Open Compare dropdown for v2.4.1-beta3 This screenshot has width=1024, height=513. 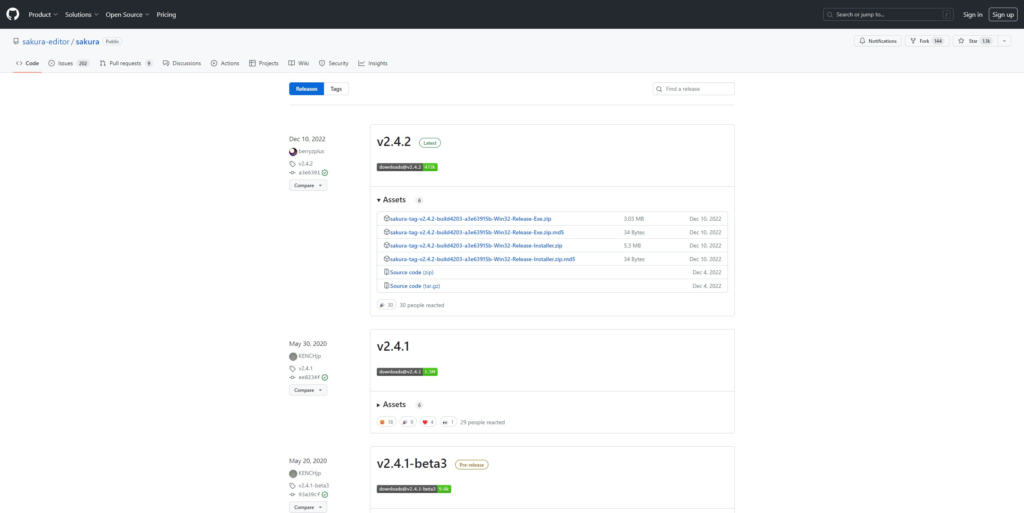[308, 507]
